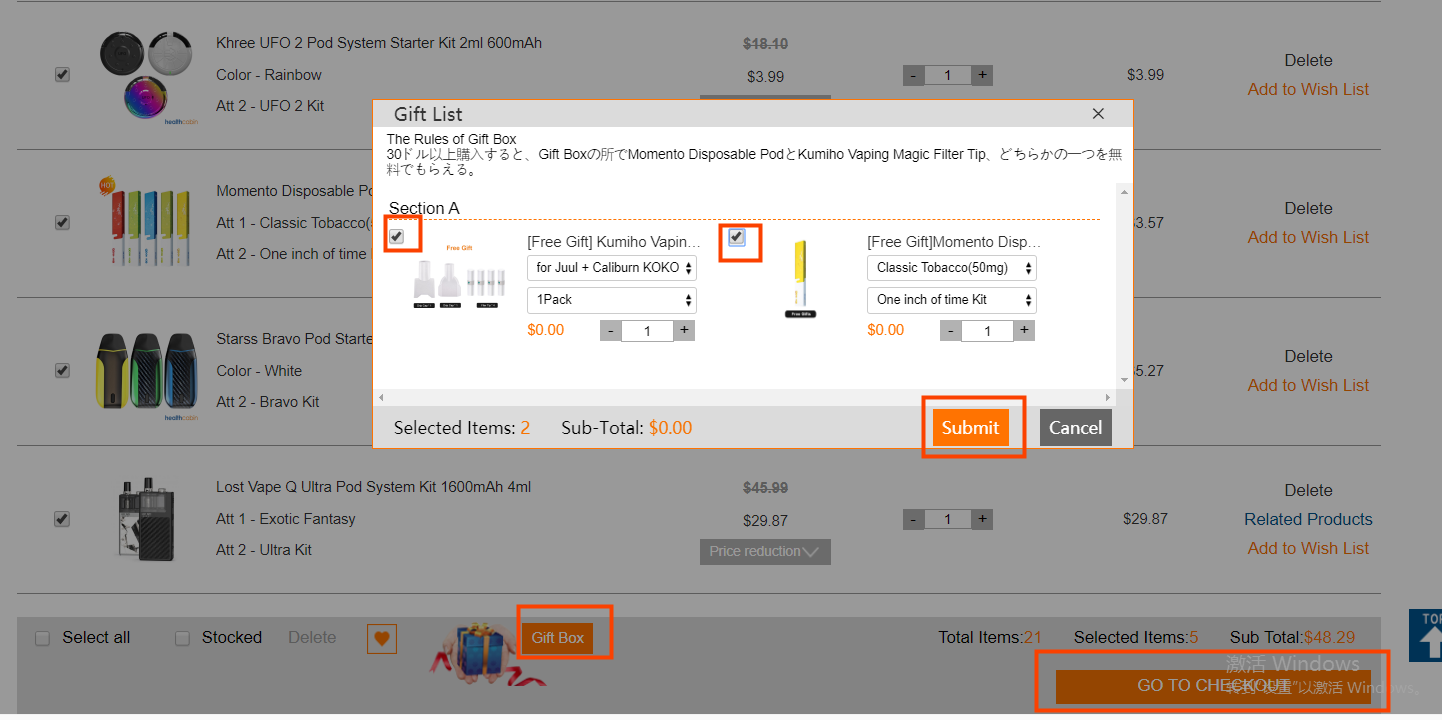Screen dimensions: 1442x720
Task: Decrease Lost Vape Q Ultra quantity
Action: tap(914, 520)
